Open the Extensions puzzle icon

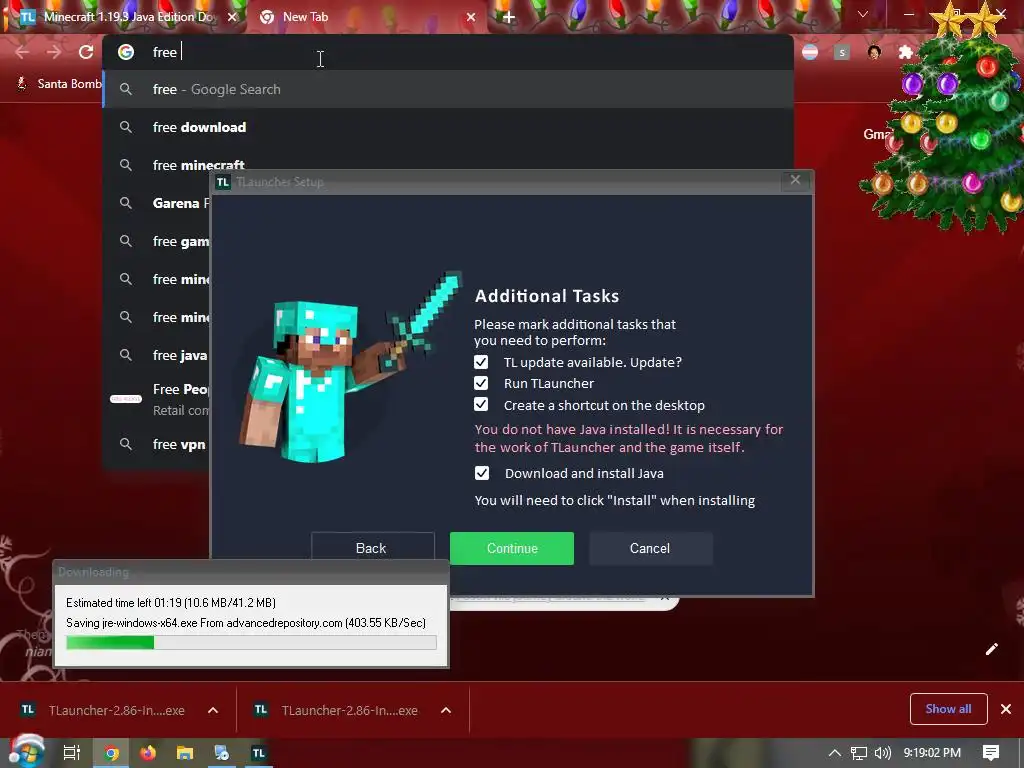905,52
